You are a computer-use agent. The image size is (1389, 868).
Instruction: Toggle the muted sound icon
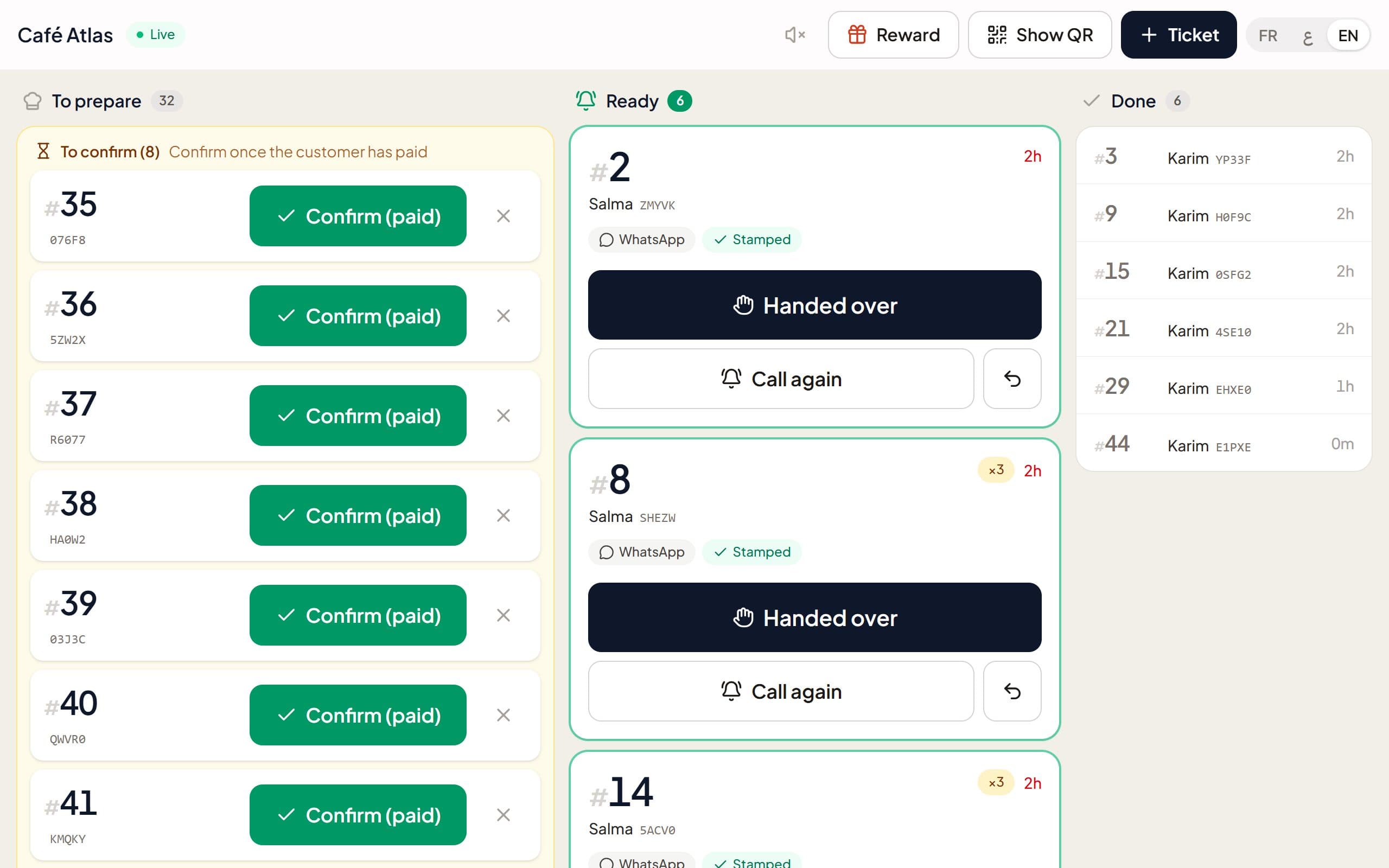coord(795,34)
